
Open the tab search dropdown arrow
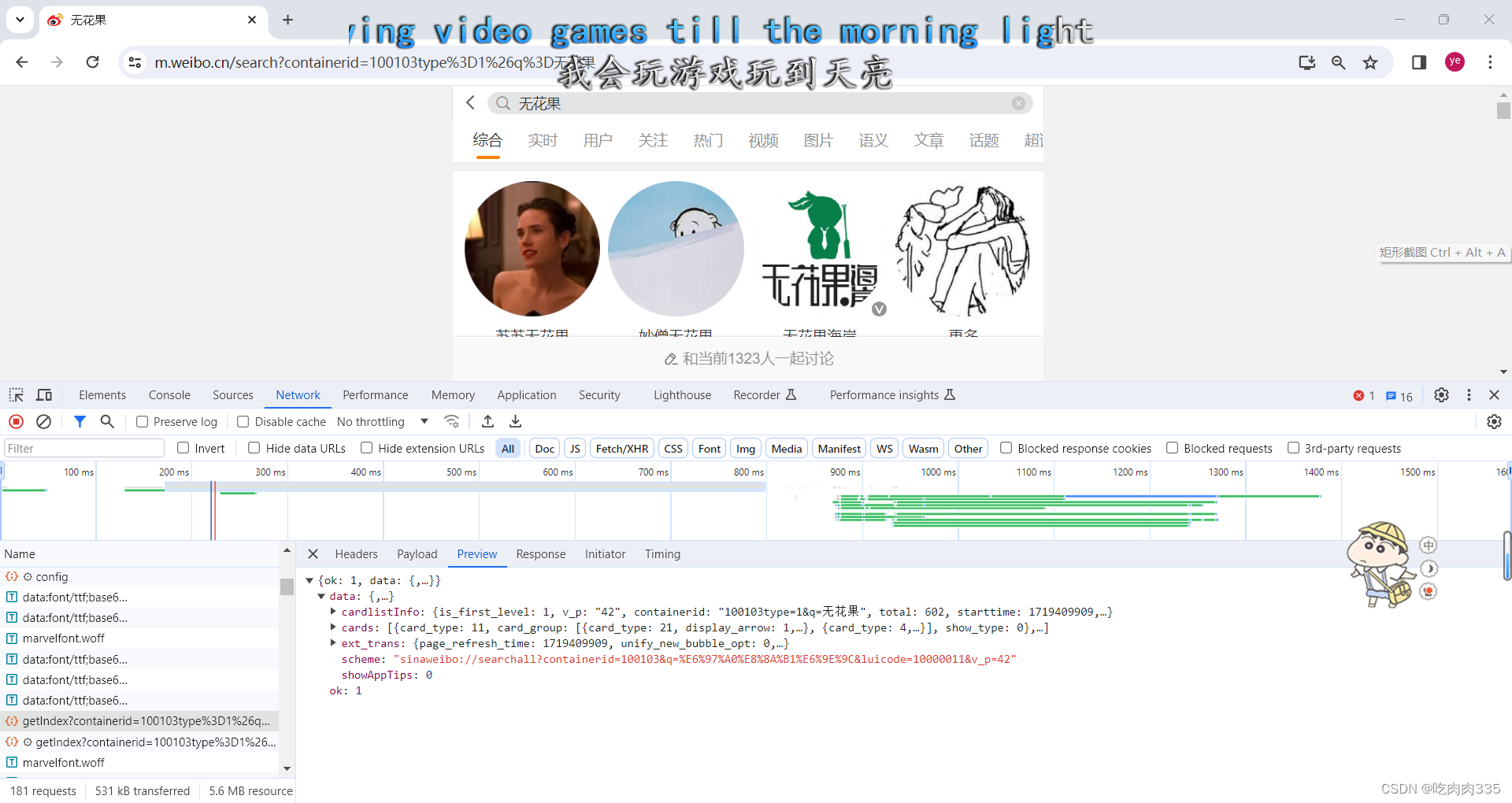point(20,20)
